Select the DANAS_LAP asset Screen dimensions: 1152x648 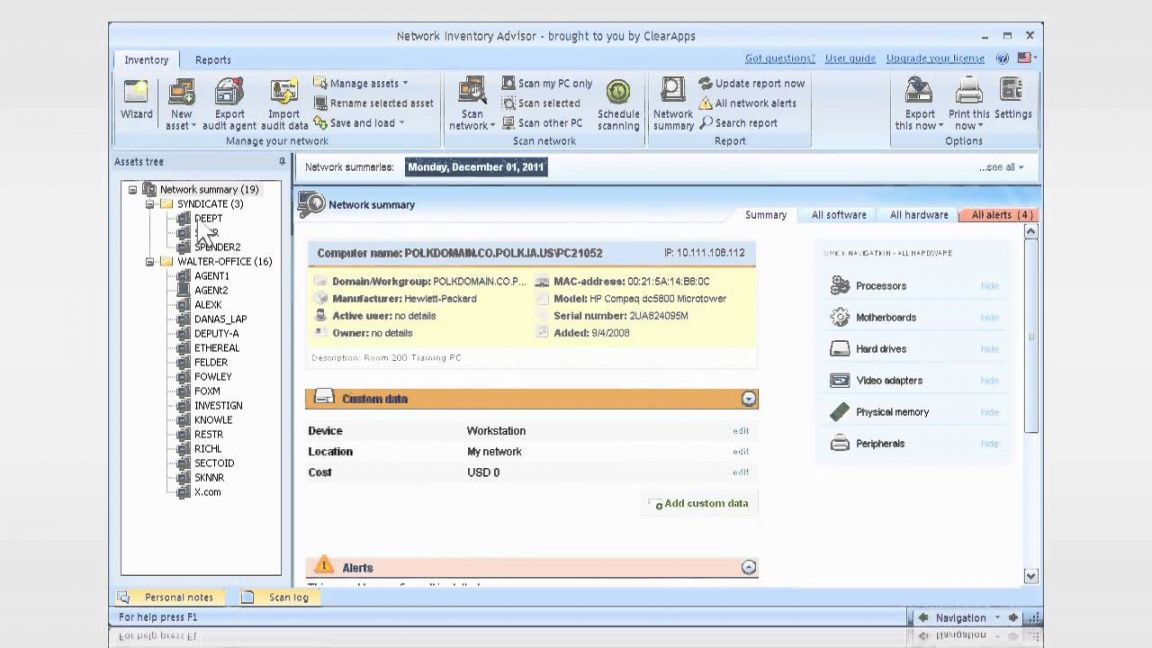pos(220,320)
